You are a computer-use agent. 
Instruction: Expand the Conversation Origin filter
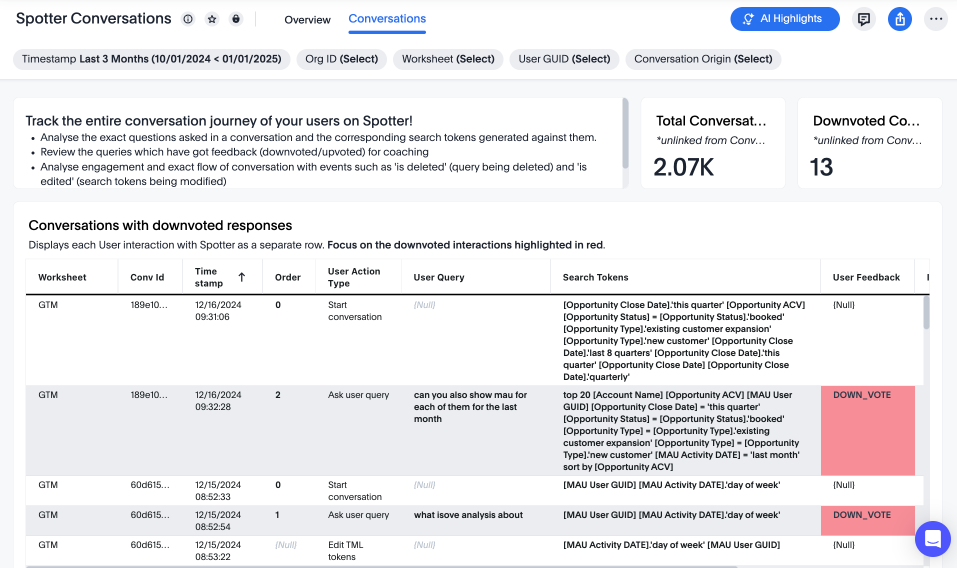coord(703,59)
